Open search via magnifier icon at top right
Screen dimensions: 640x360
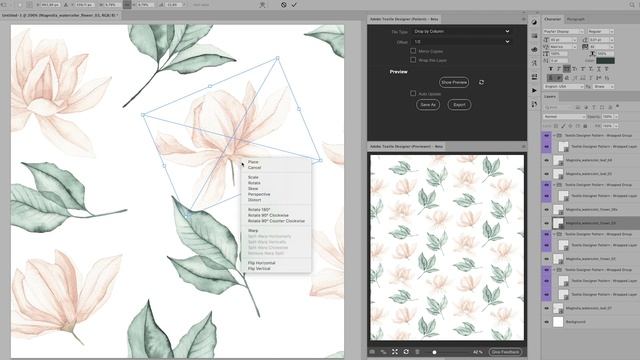click(x=631, y=5)
